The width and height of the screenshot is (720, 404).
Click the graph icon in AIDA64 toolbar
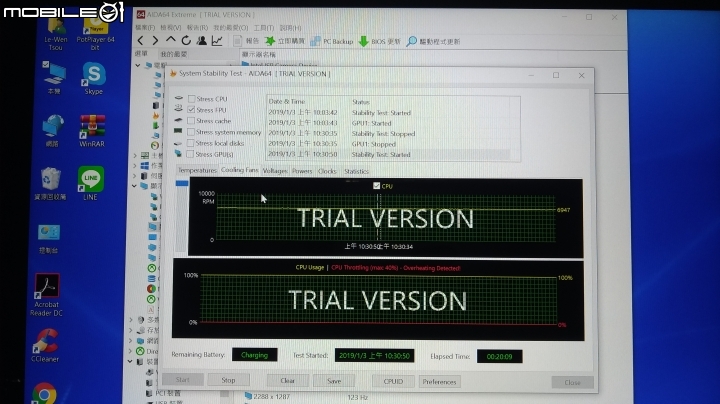pyautogui.click(x=217, y=41)
